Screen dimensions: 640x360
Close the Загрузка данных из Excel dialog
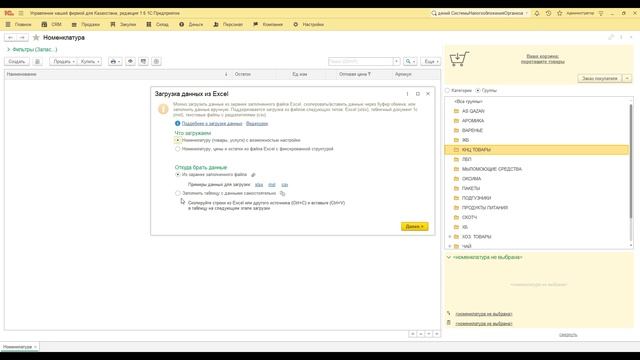pyautogui.click(x=428, y=94)
